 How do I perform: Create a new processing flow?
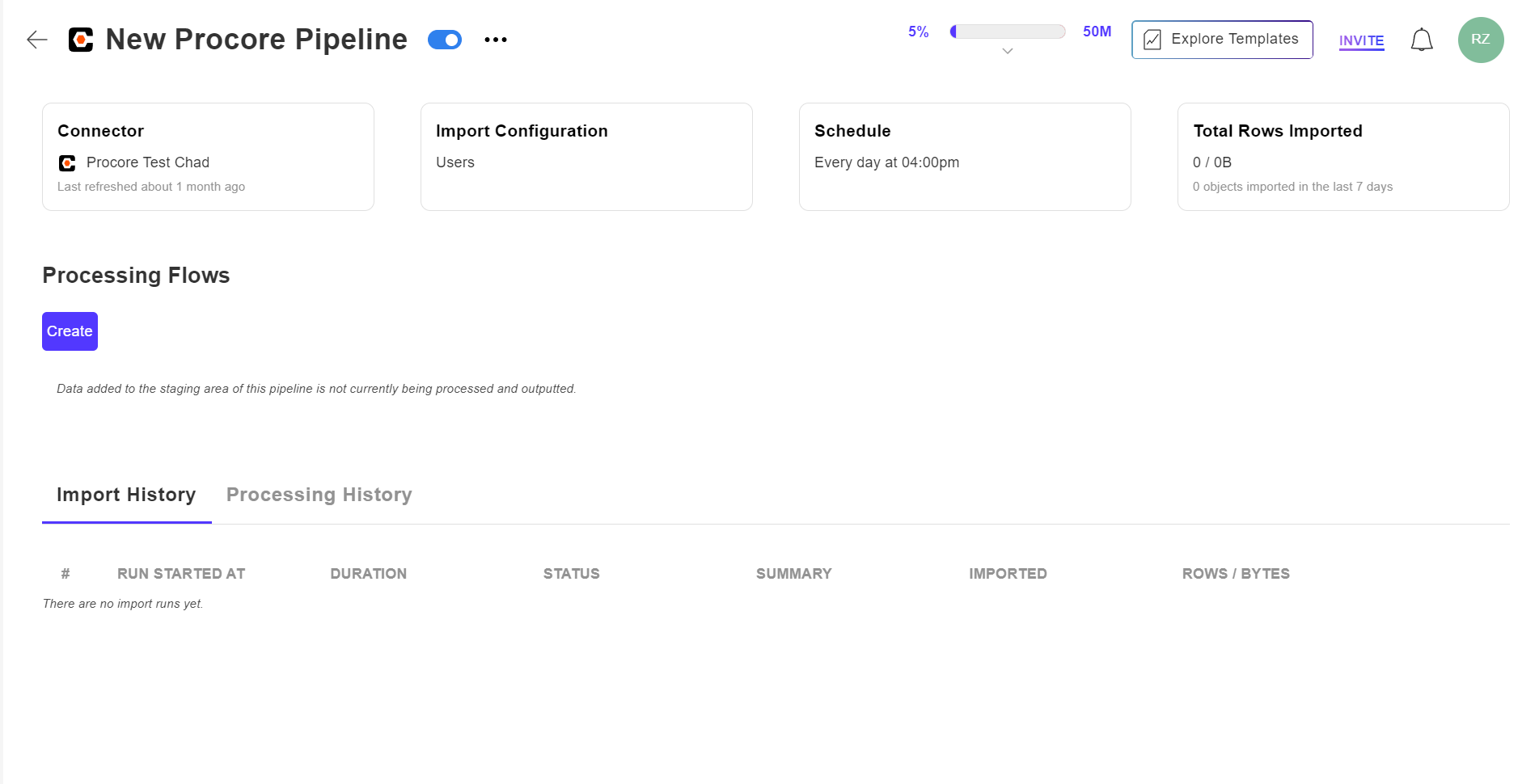click(x=70, y=331)
